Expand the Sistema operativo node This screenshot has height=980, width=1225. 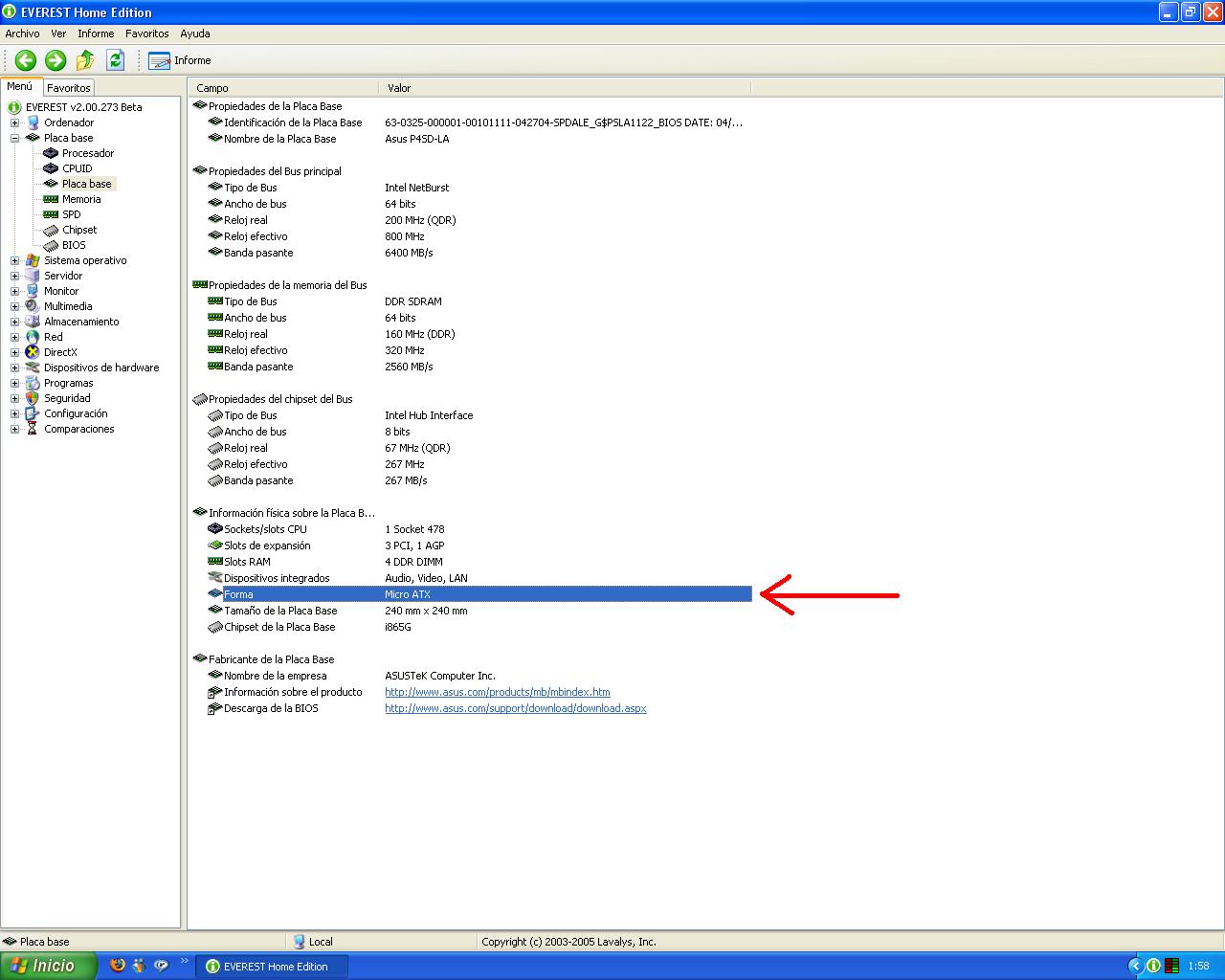pos(14,260)
